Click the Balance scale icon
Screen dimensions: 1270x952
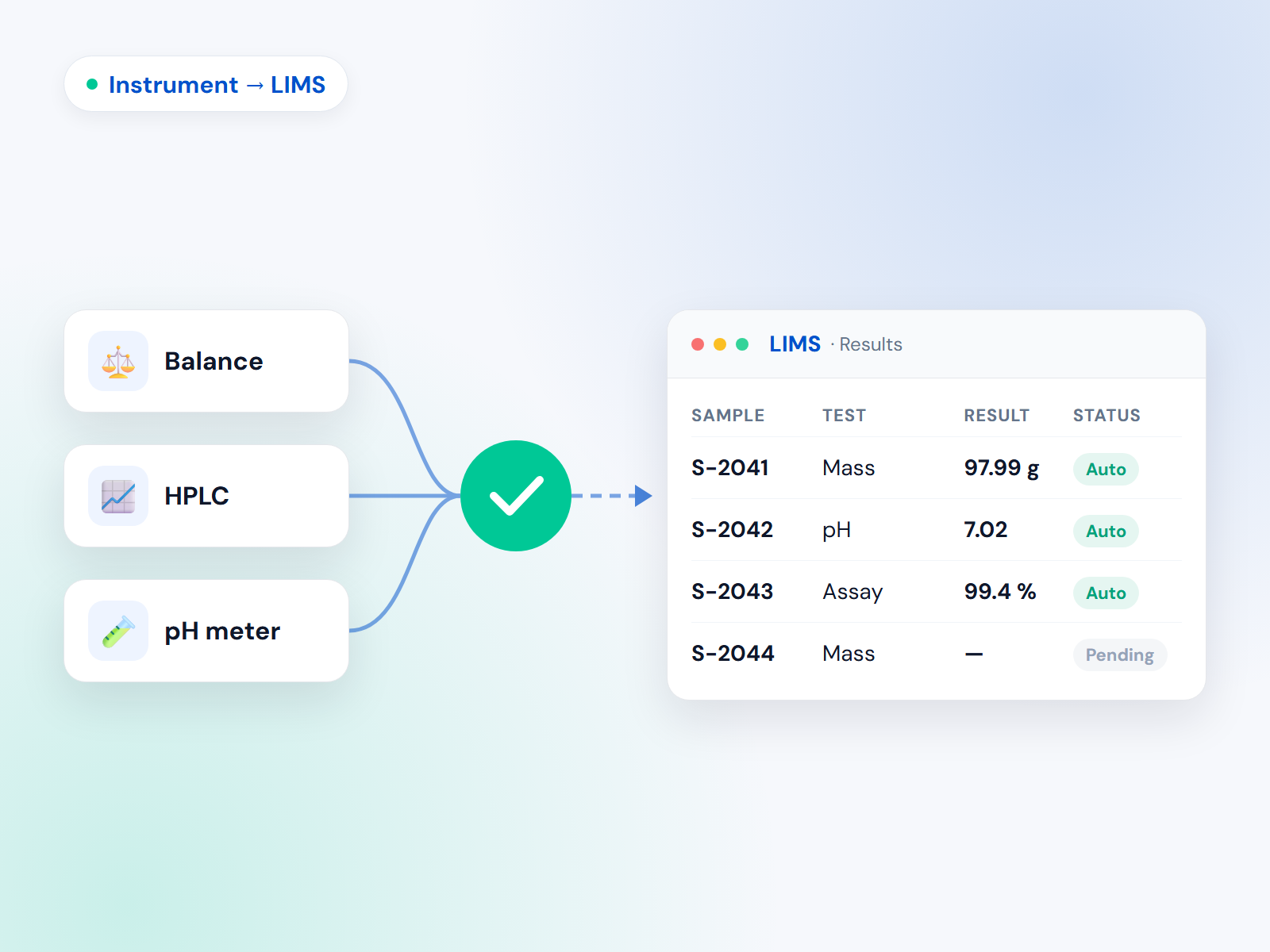118,361
